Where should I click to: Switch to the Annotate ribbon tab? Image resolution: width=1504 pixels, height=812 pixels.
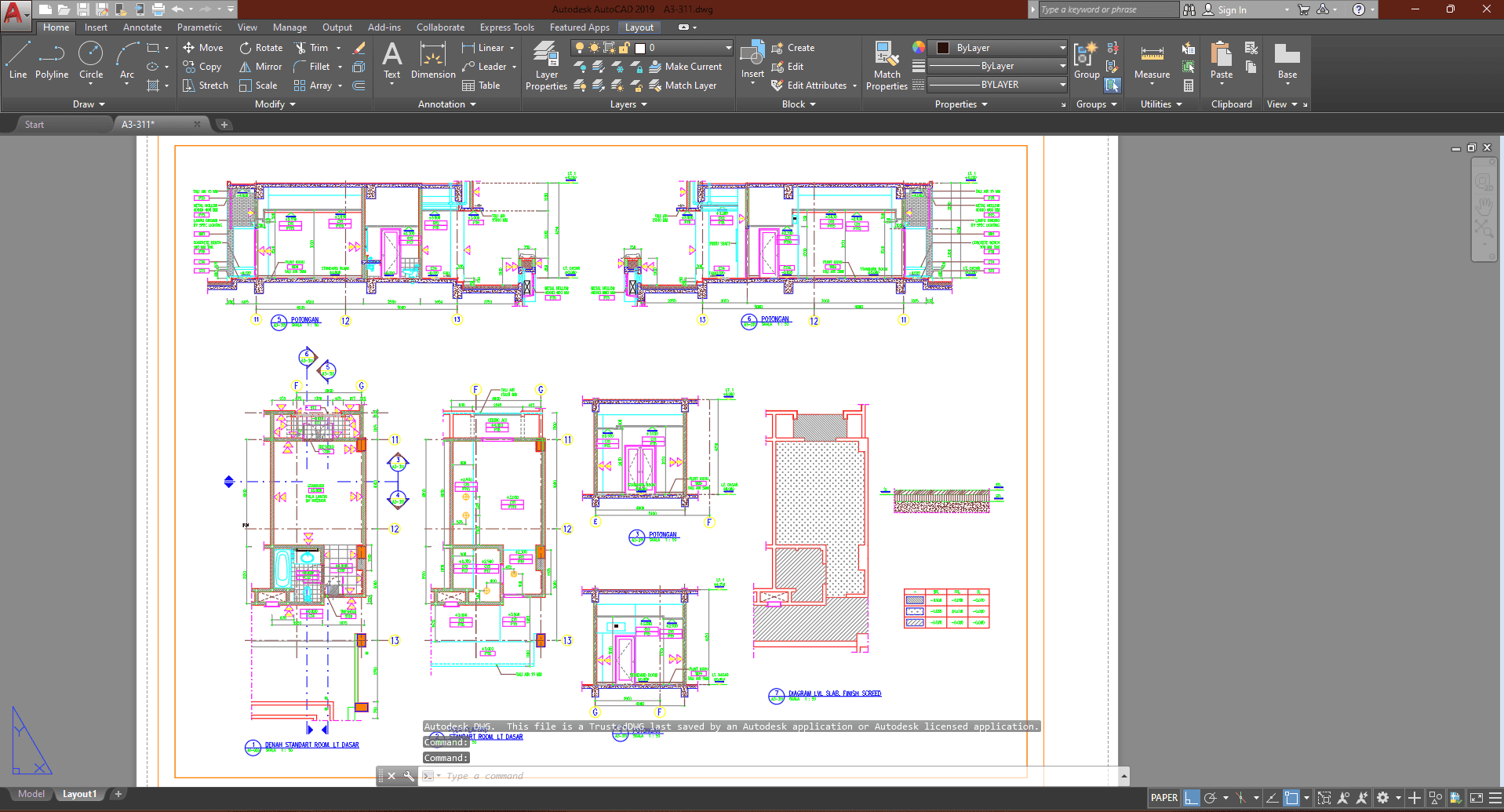click(142, 27)
